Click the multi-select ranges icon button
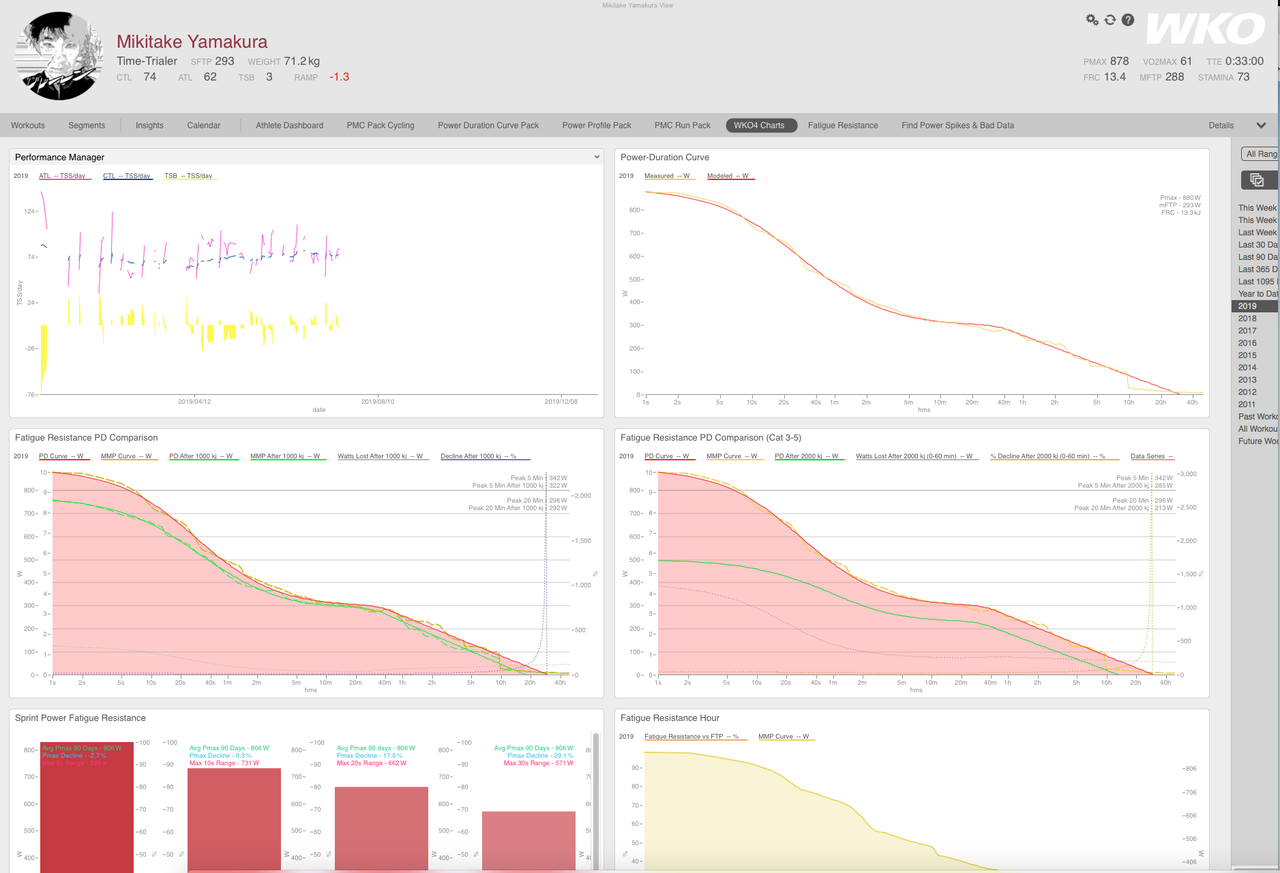This screenshot has height=873, width=1280. click(x=1257, y=180)
